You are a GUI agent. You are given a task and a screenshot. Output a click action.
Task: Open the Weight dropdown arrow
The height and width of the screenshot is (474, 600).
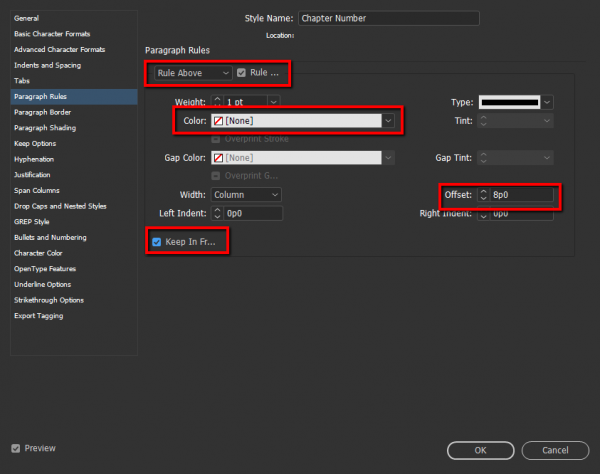tap(273, 102)
